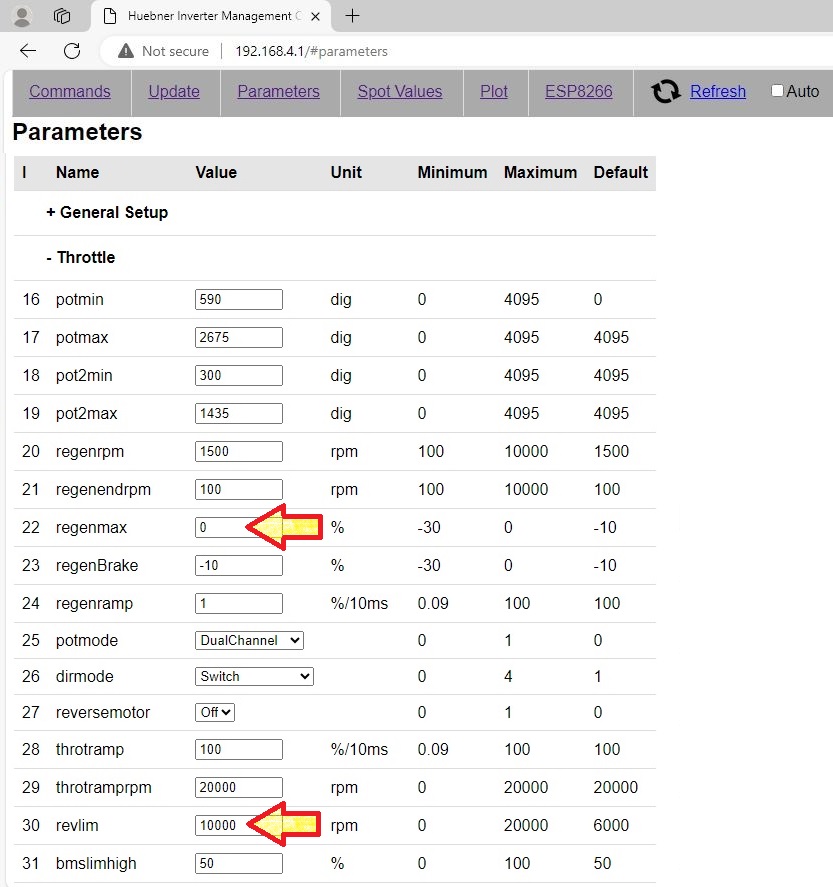Switch to the Plot tab
Image resolution: width=833 pixels, height=887 pixels.
[x=494, y=91]
